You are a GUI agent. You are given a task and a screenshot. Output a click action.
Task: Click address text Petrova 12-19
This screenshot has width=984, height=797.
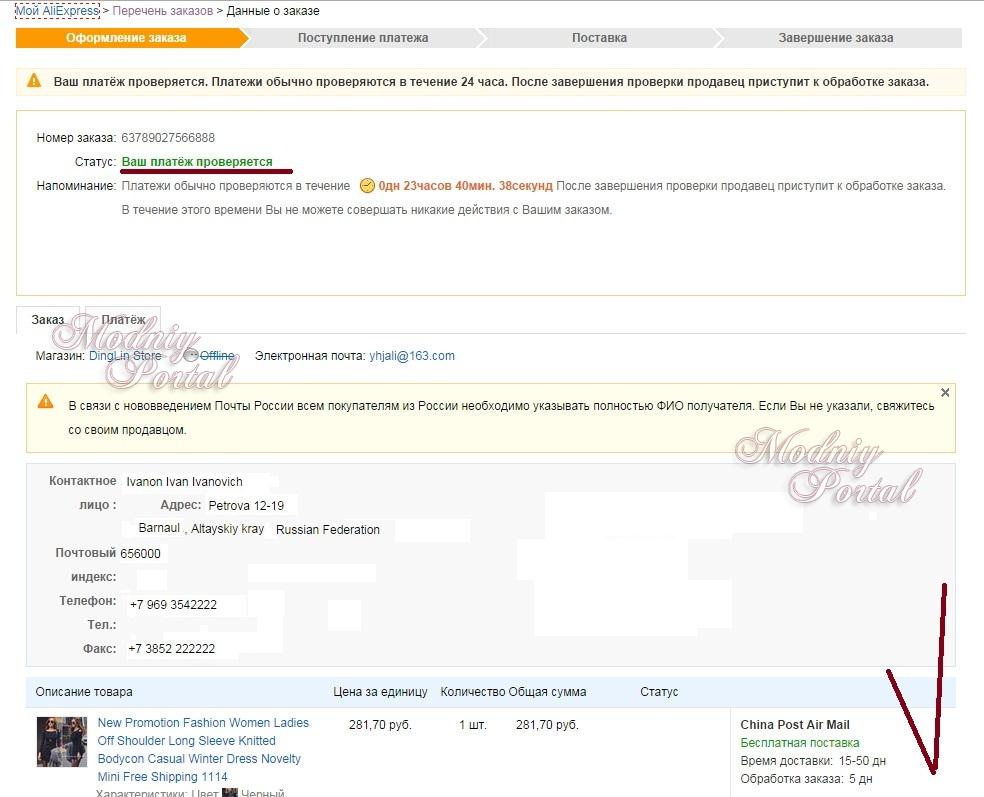tap(246, 506)
